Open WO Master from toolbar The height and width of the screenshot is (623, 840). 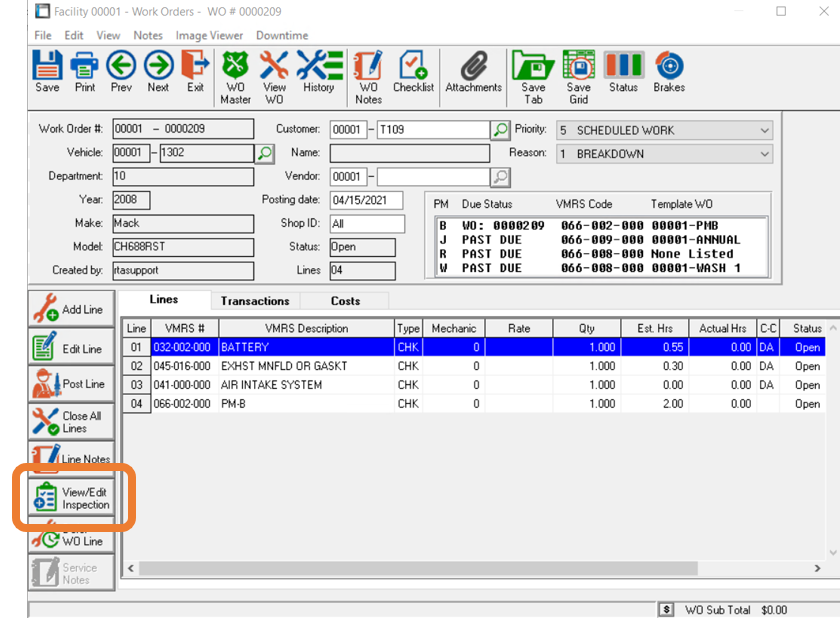236,77
